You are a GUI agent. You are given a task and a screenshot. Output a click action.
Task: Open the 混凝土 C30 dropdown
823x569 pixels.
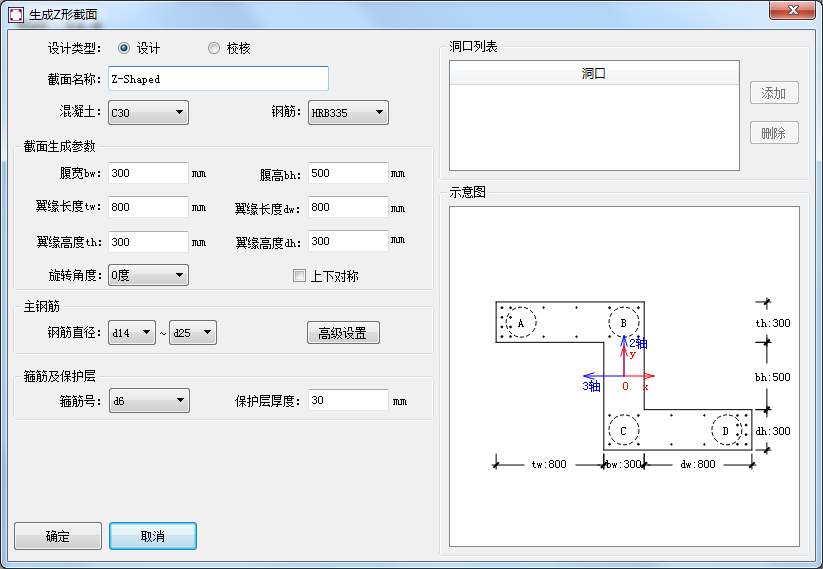tap(148, 113)
